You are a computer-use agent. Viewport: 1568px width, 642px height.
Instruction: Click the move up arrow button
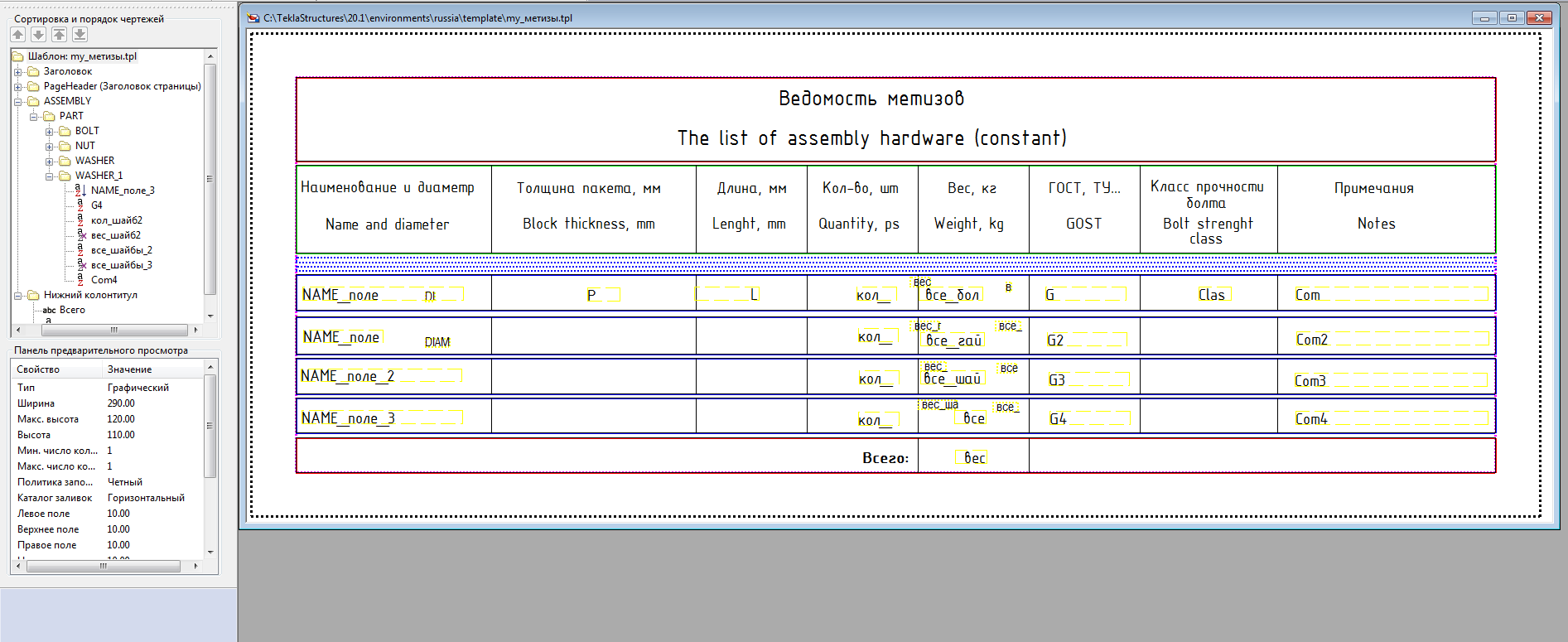click(x=18, y=34)
